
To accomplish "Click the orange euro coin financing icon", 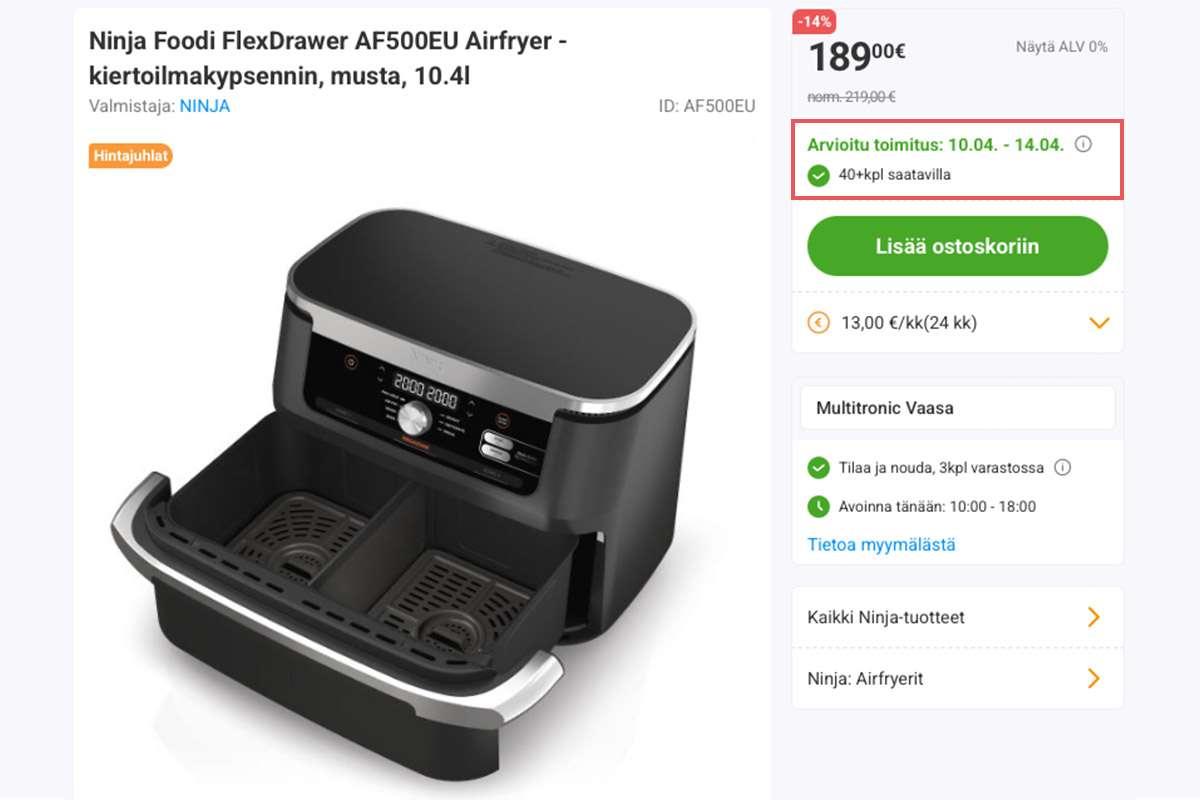I will (818, 323).
